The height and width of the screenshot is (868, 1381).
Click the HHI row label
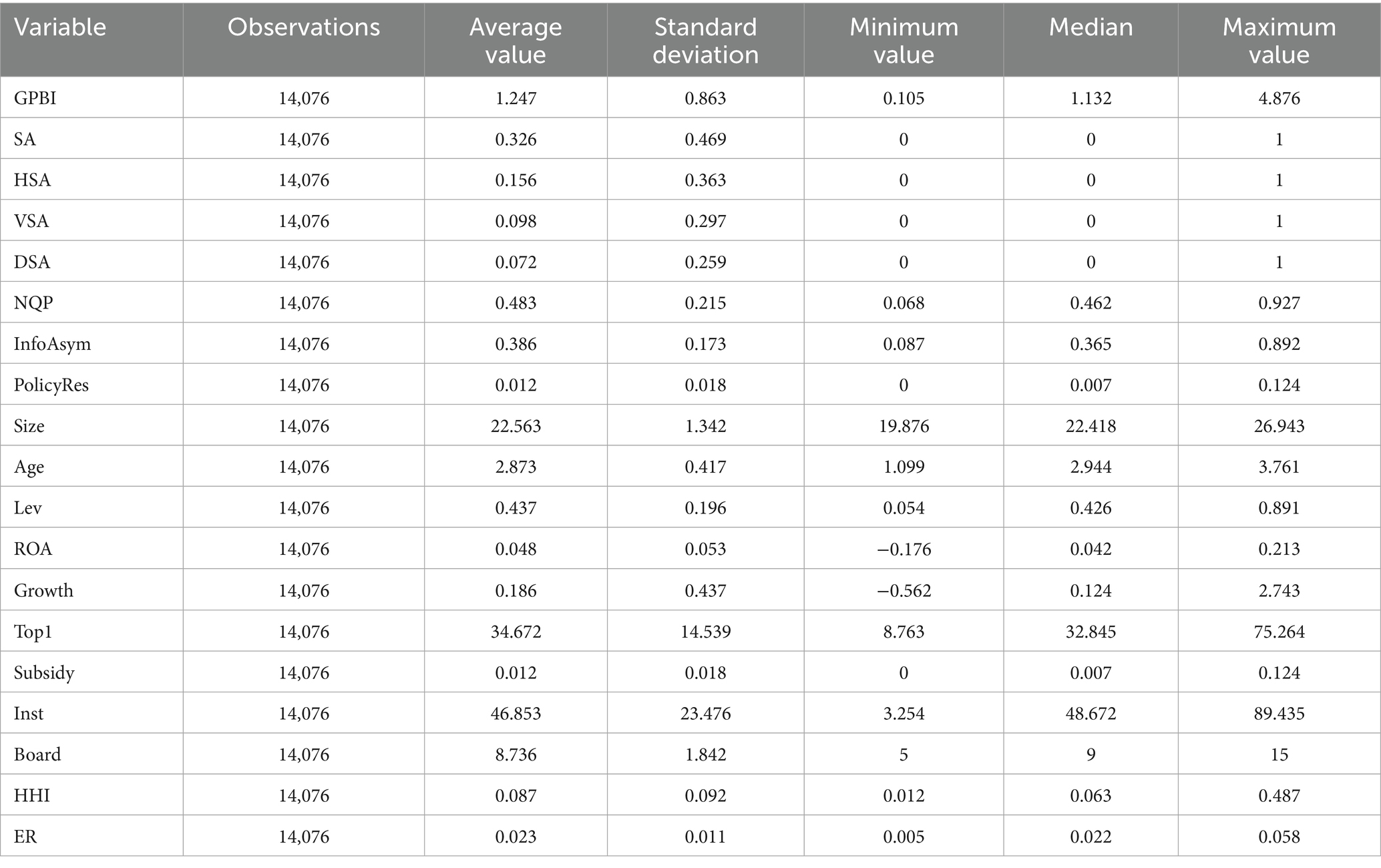(x=32, y=795)
